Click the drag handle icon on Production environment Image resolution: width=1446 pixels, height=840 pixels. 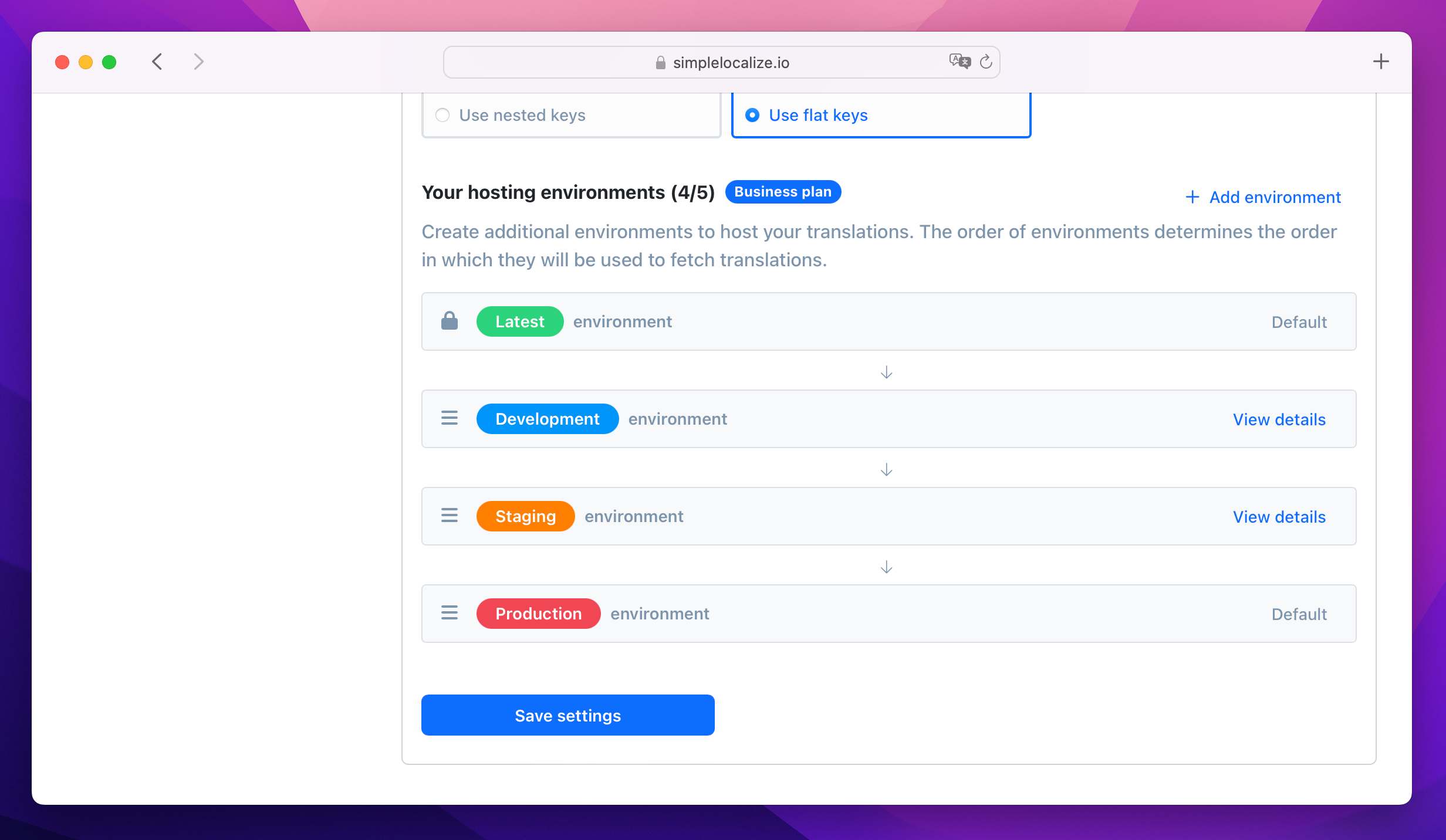(x=450, y=613)
